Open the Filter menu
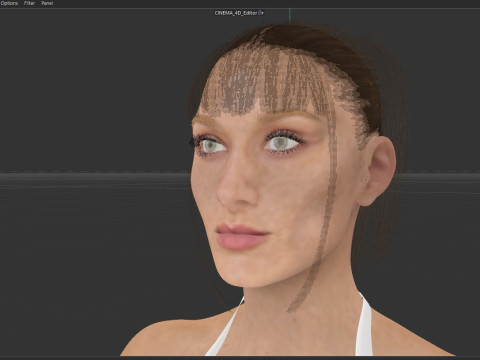This screenshot has height=360, width=480. [29, 3]
